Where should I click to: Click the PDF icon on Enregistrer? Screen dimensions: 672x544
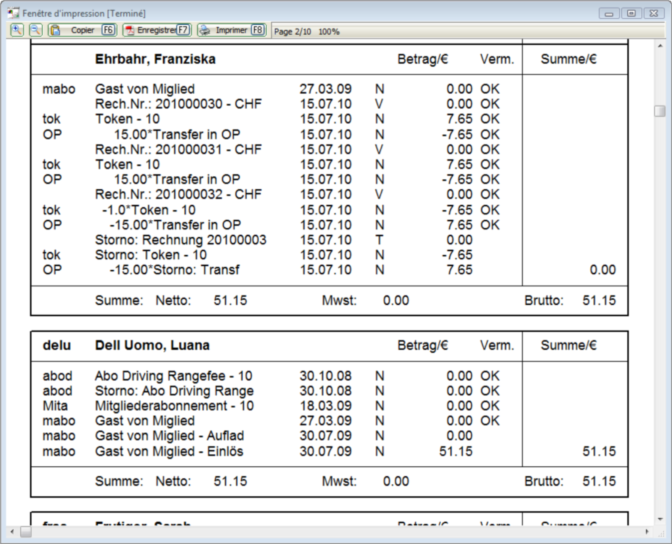129,30
